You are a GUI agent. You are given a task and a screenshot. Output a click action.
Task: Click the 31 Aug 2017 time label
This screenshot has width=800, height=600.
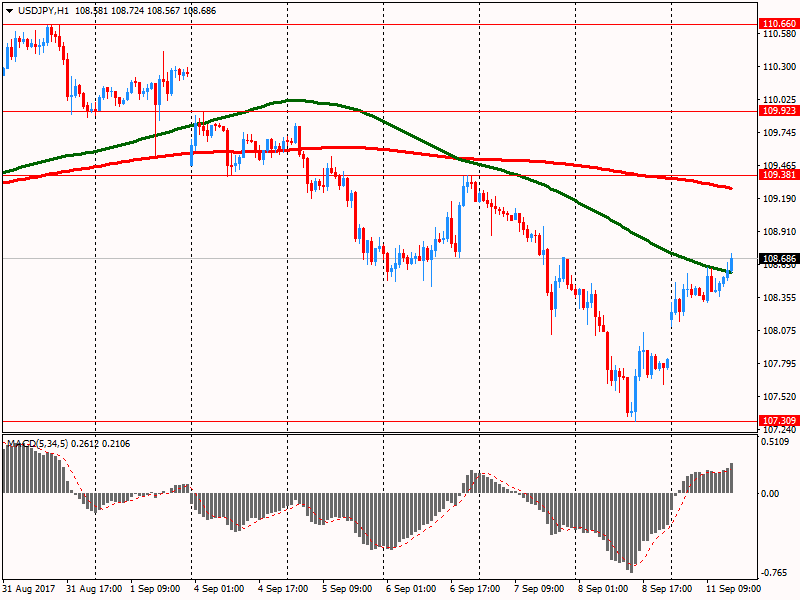[x=29, y=589]
